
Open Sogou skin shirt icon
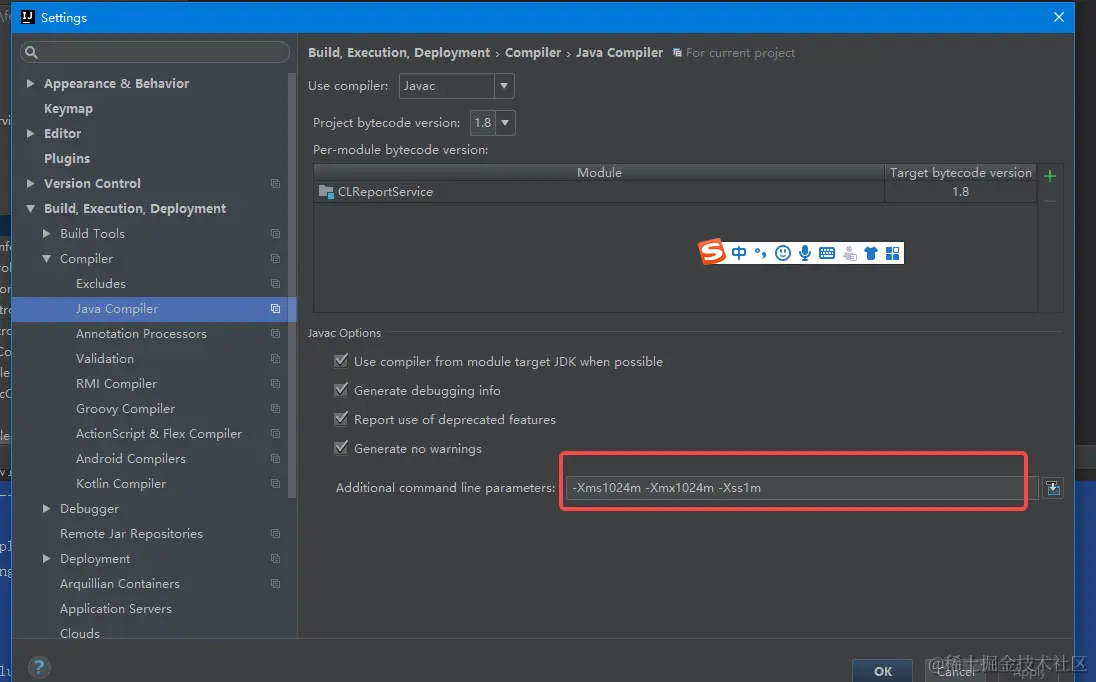(871, 253)
